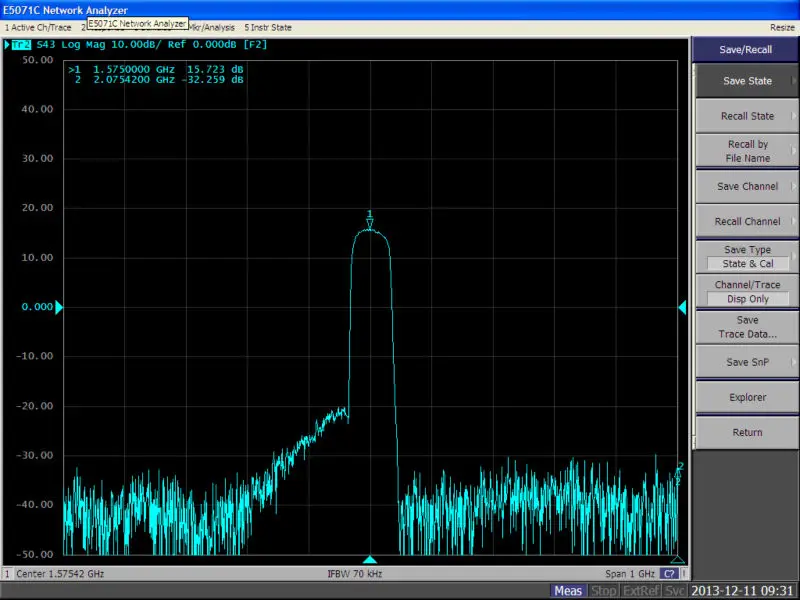Click the center frequency triangle on bottom axis
Screen dimensions: 800x600
[370, 560]
